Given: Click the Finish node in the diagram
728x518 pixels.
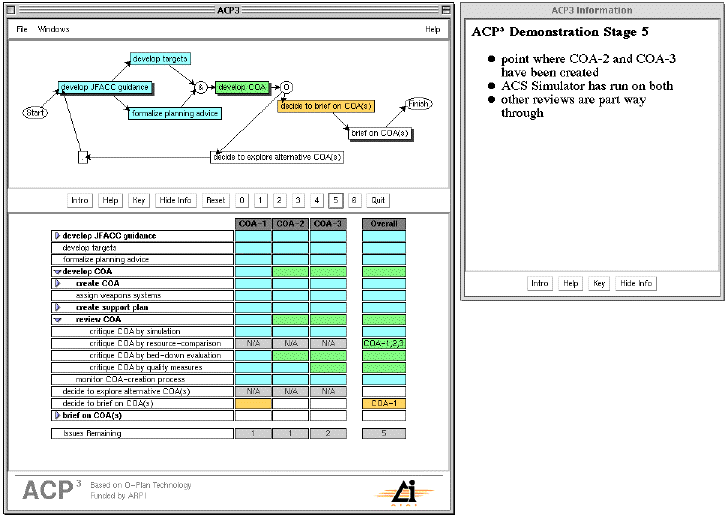Looking at the screenshot, I should pos(419,103).
